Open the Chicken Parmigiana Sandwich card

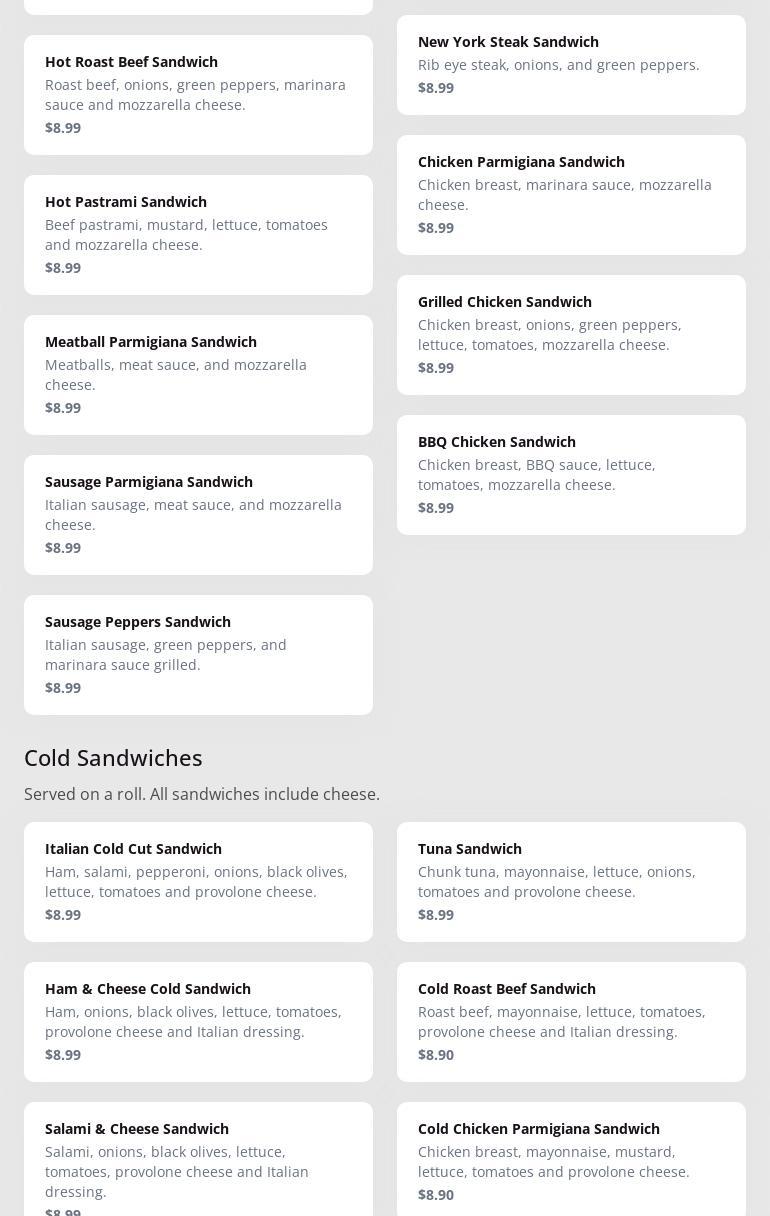pos(571,195)
